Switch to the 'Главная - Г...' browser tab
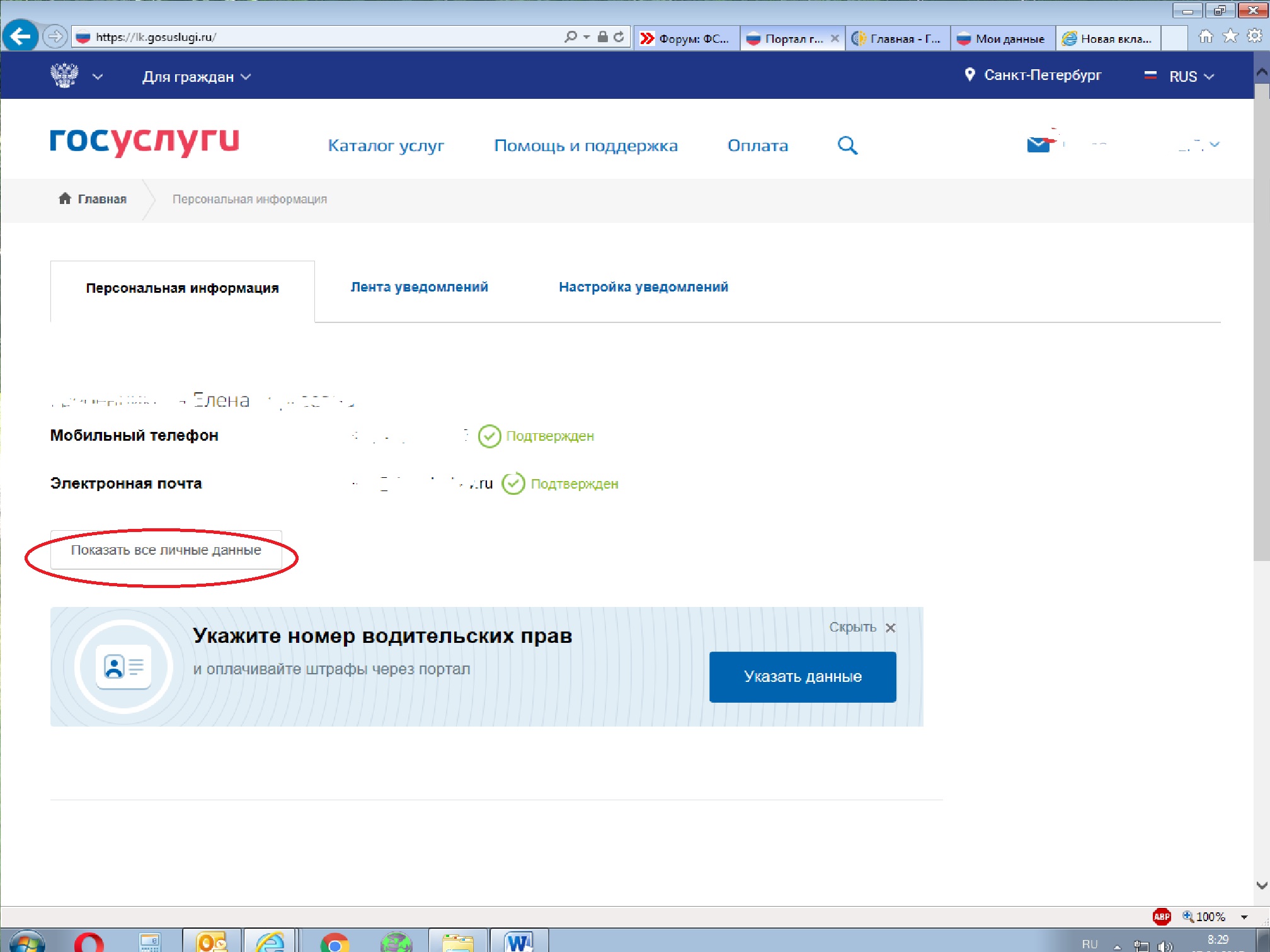 click(x=898, y=38)
